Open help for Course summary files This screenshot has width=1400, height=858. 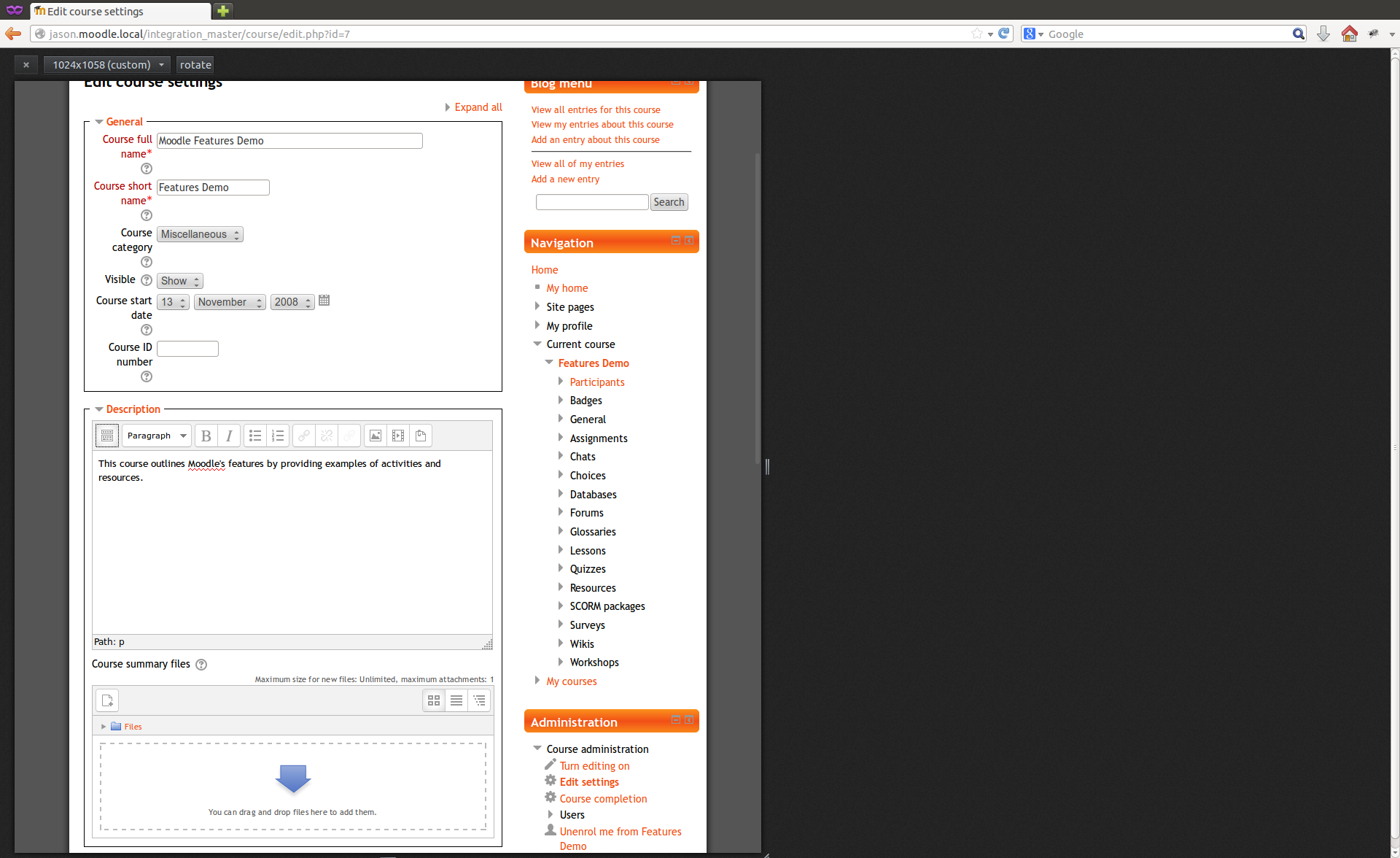coord(202,665)
